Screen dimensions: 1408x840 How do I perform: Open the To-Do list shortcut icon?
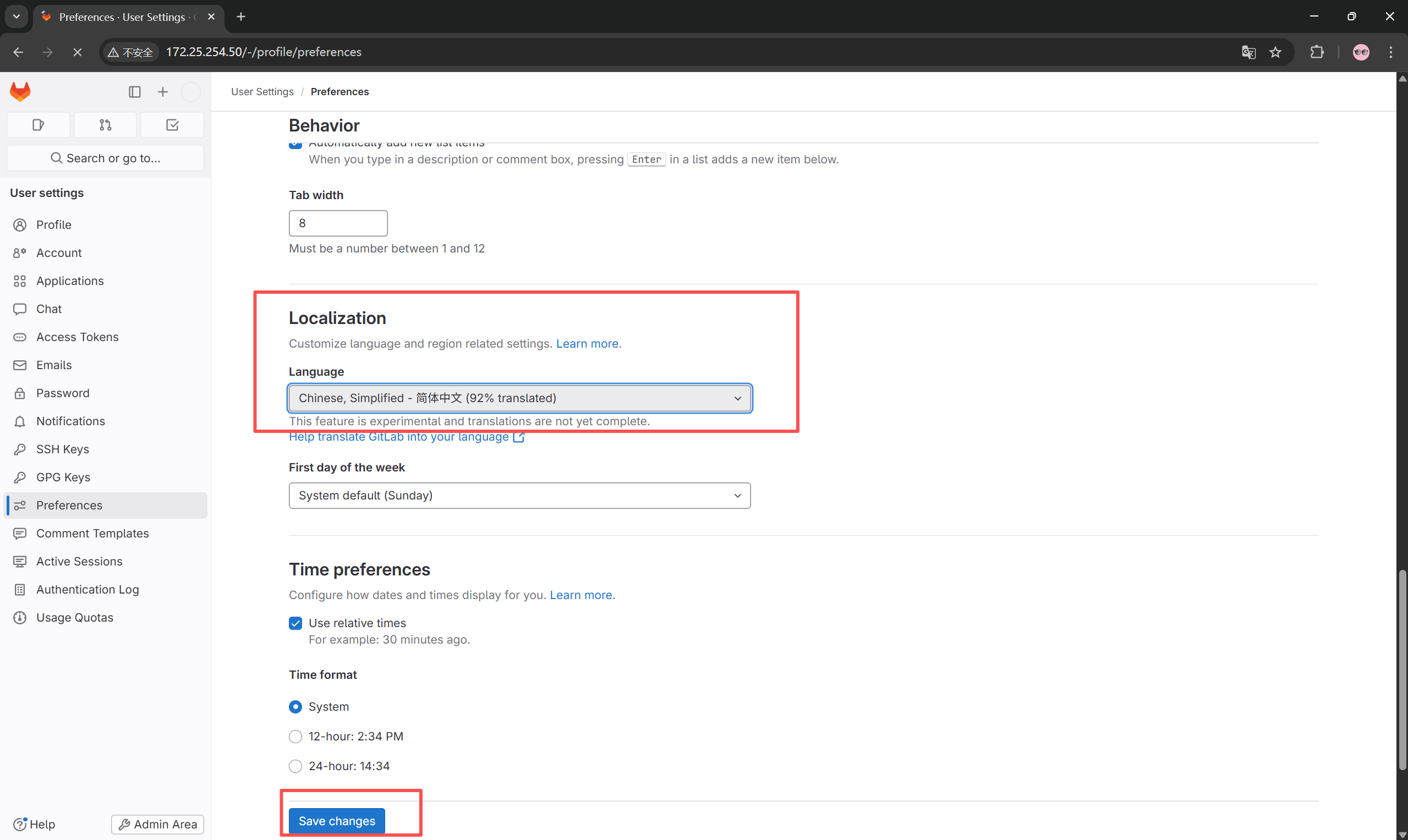click(x=172, y=124)
